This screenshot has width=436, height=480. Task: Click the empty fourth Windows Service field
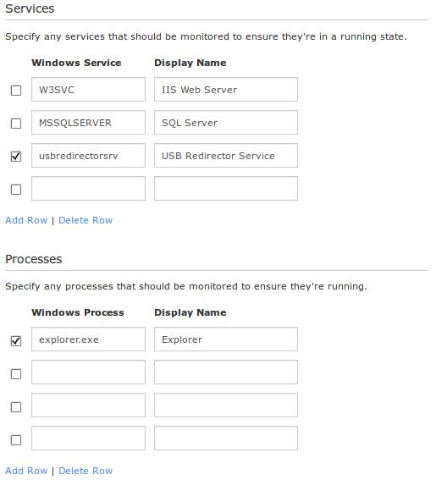[x=88, y=188]
